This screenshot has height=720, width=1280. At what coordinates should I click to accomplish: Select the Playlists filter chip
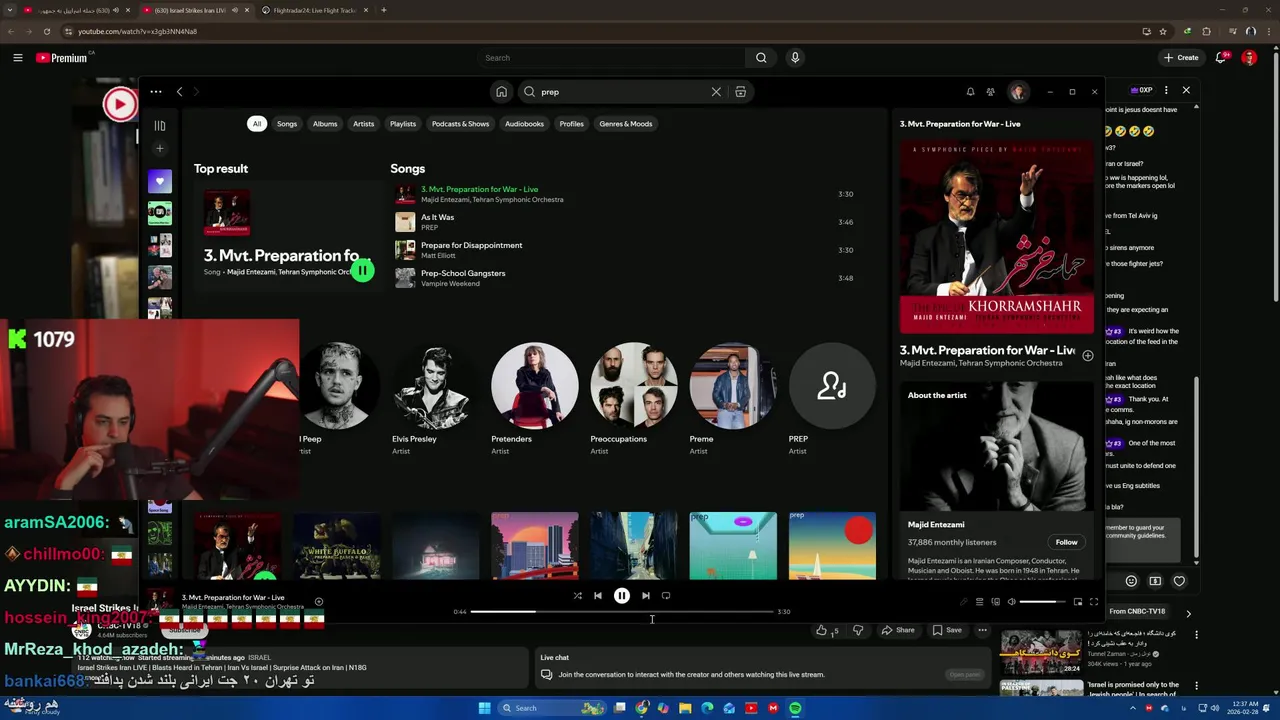(403, 124)
